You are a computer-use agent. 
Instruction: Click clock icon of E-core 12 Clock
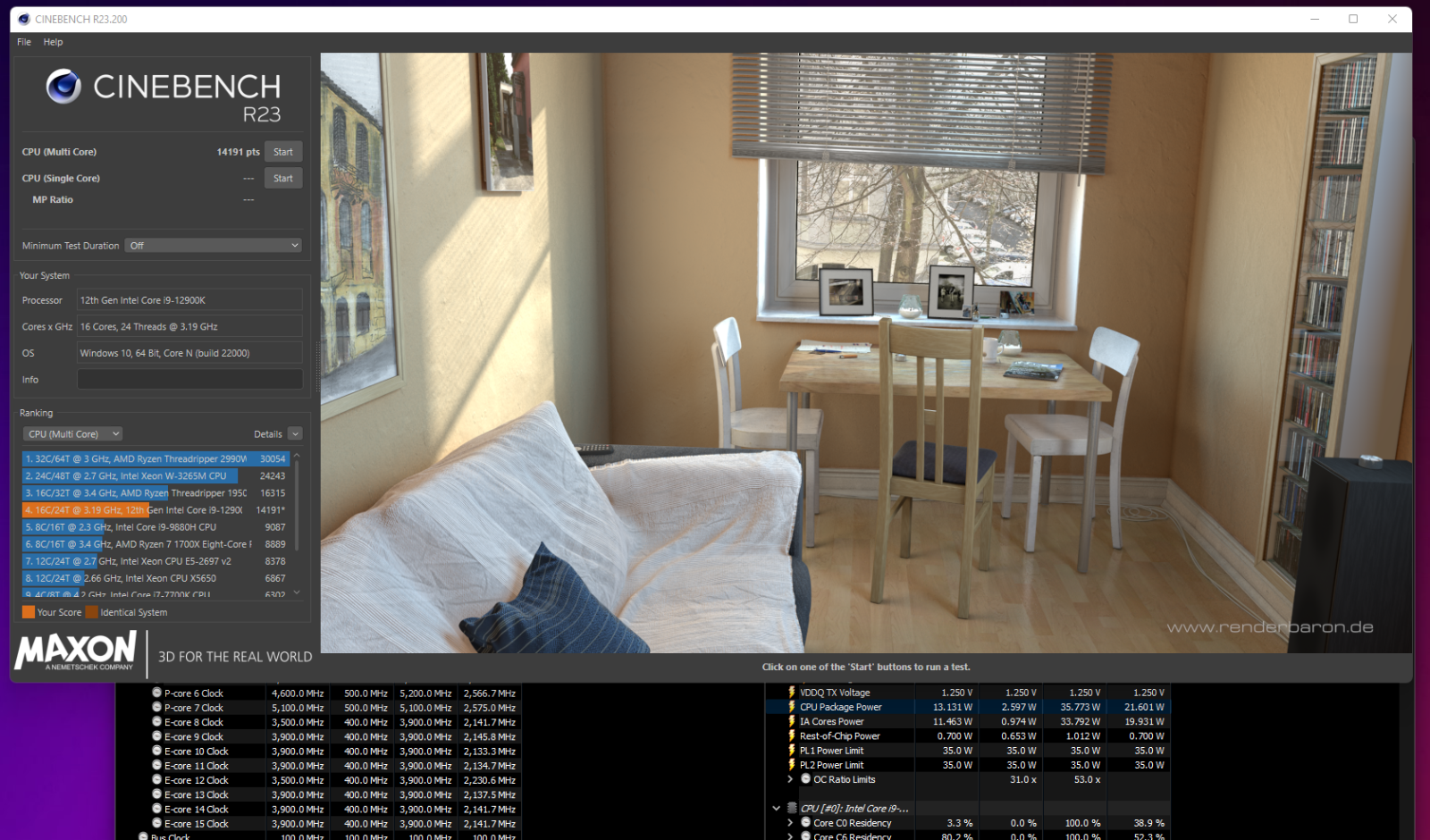click(156, 779)
